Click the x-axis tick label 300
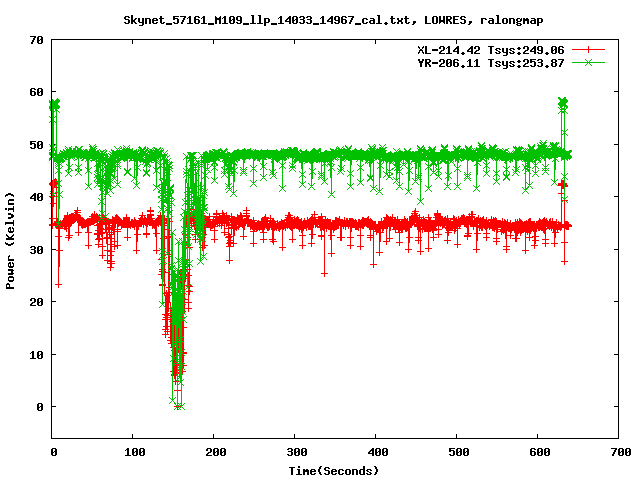640x480 pixels. [x=297, y=452]
